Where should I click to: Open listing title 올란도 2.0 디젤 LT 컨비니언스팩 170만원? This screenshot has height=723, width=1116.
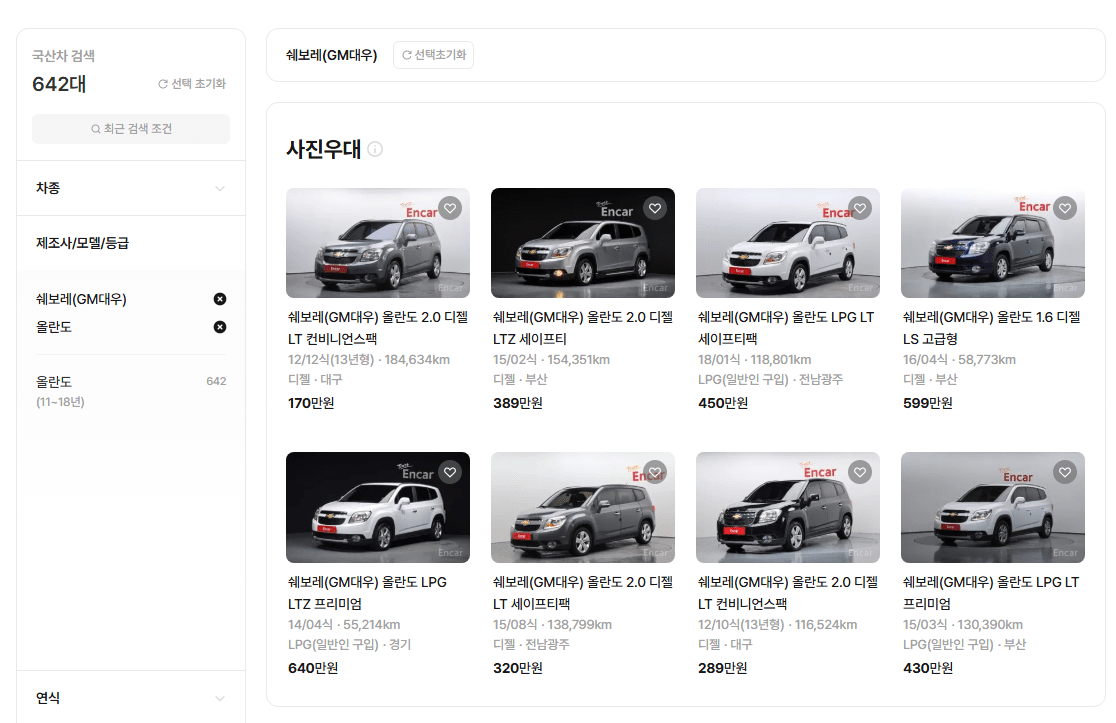pyautogui.click(x=378, y=328)
